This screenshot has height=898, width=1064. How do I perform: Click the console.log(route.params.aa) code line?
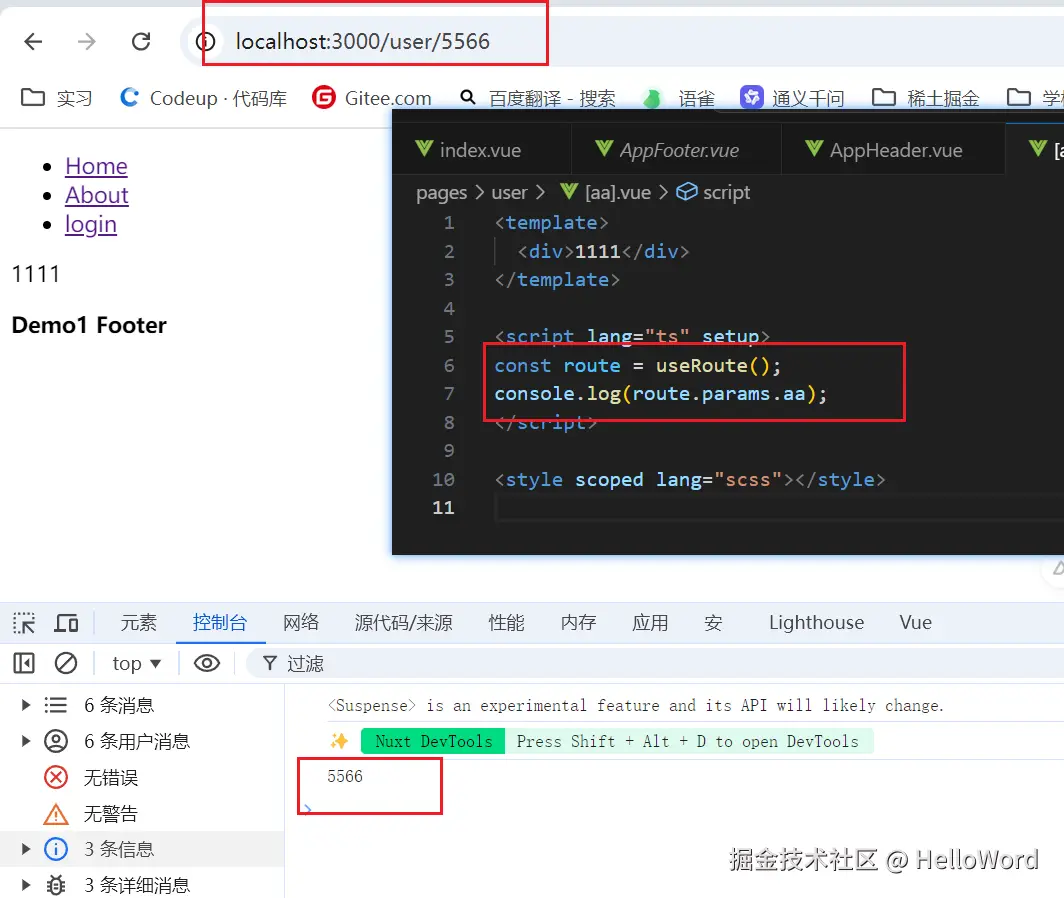(x=660, y=394)
